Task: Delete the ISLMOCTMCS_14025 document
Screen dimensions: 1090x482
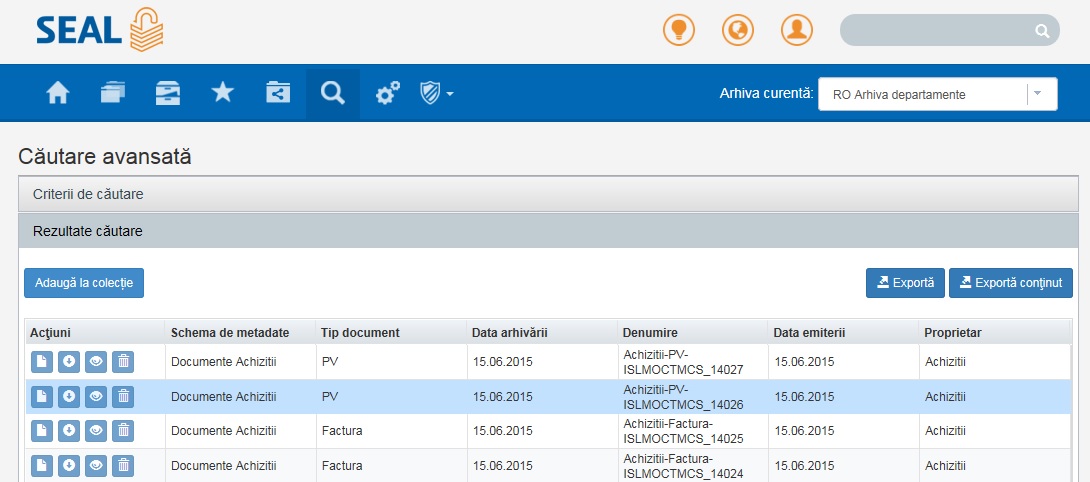Action: pyautogui.click(x=123, y=431)
